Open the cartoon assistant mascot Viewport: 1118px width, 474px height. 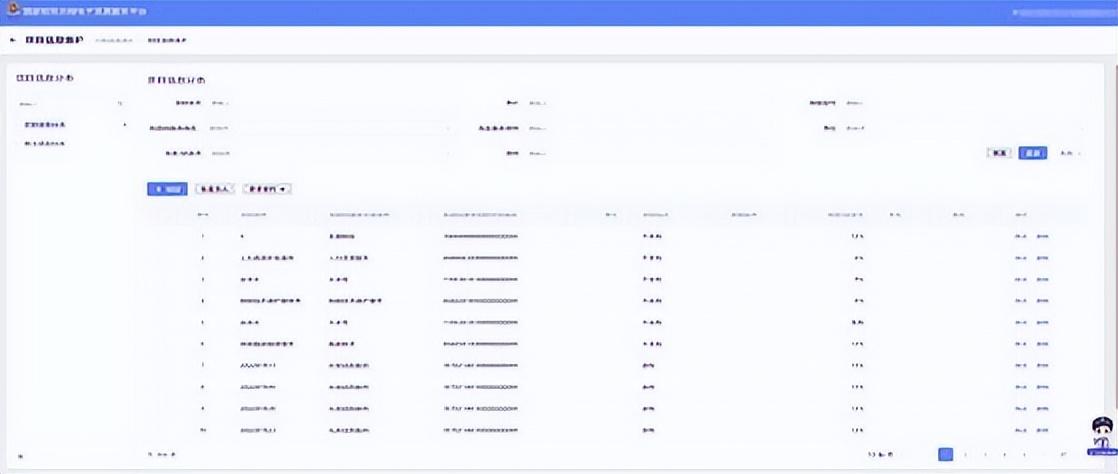pyautogui.click(x=1102, y=436)
